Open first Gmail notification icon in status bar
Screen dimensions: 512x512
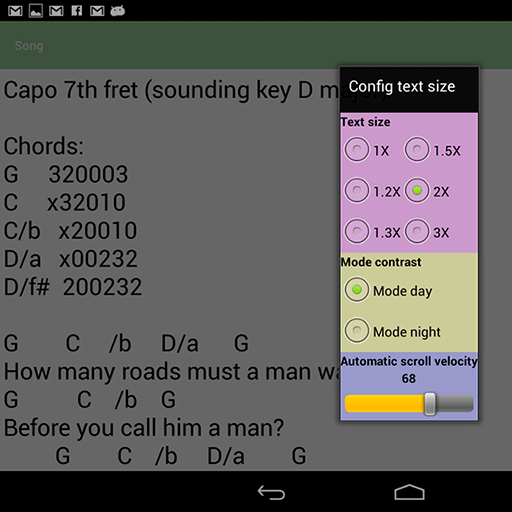pyautogui.click(x=15, y=11)
